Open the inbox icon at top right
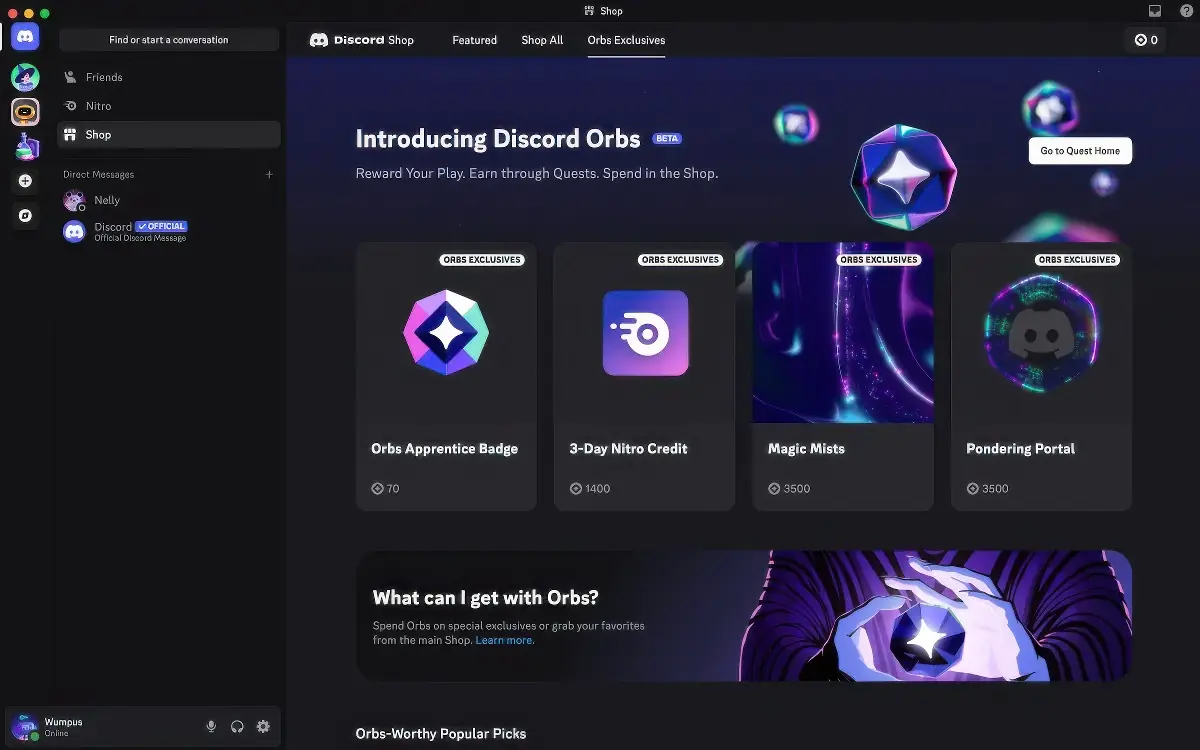Viewport: 1200px width, 750px height. [1155, 10]
